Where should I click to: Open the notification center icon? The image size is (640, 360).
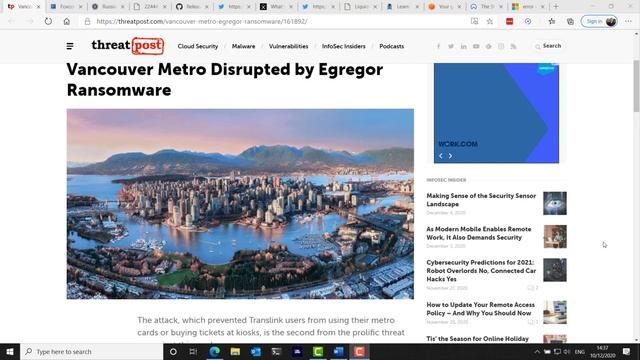pyautogui.click(x=627, y=351)
